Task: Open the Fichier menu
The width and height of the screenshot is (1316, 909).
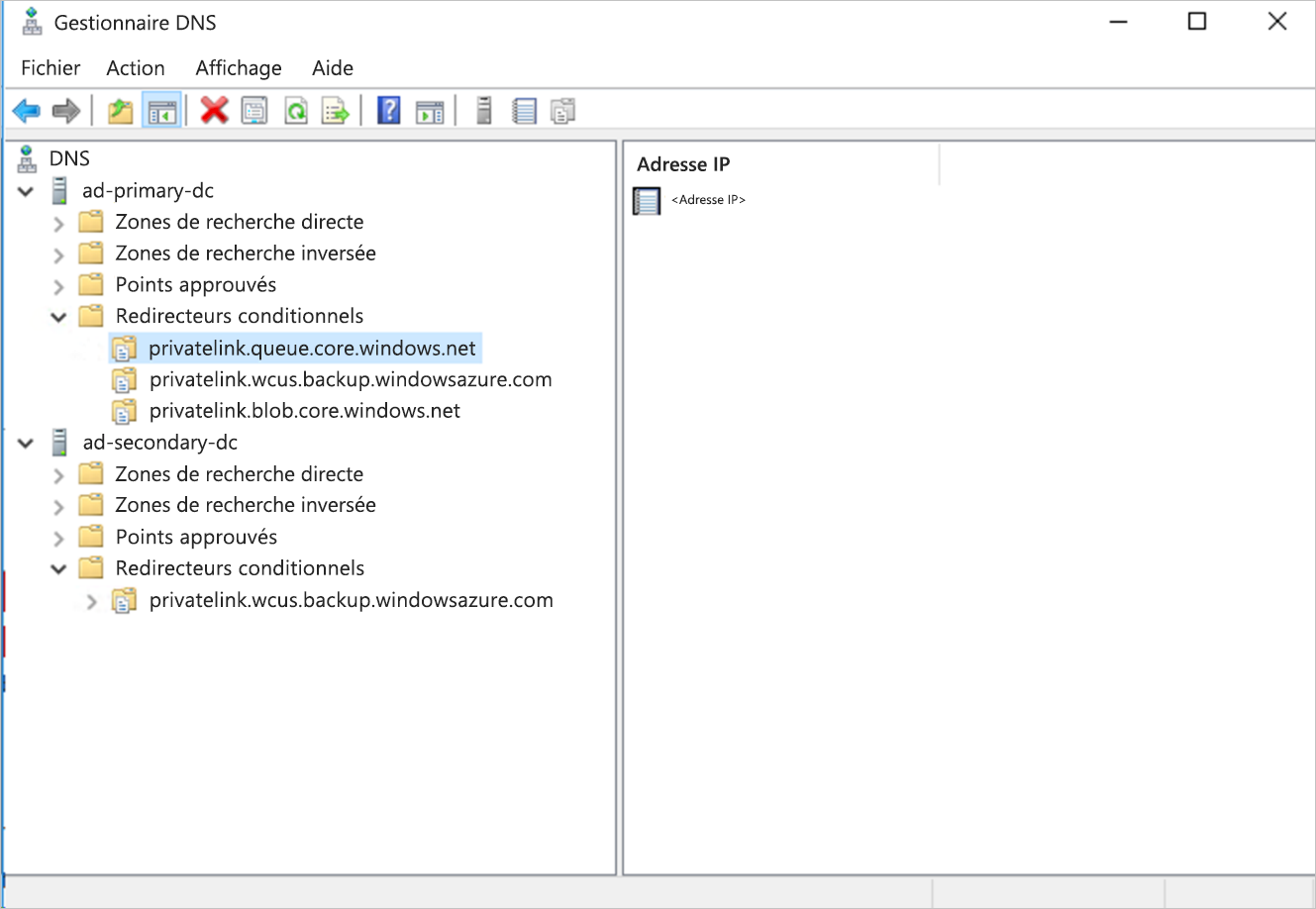Action: 51,67
